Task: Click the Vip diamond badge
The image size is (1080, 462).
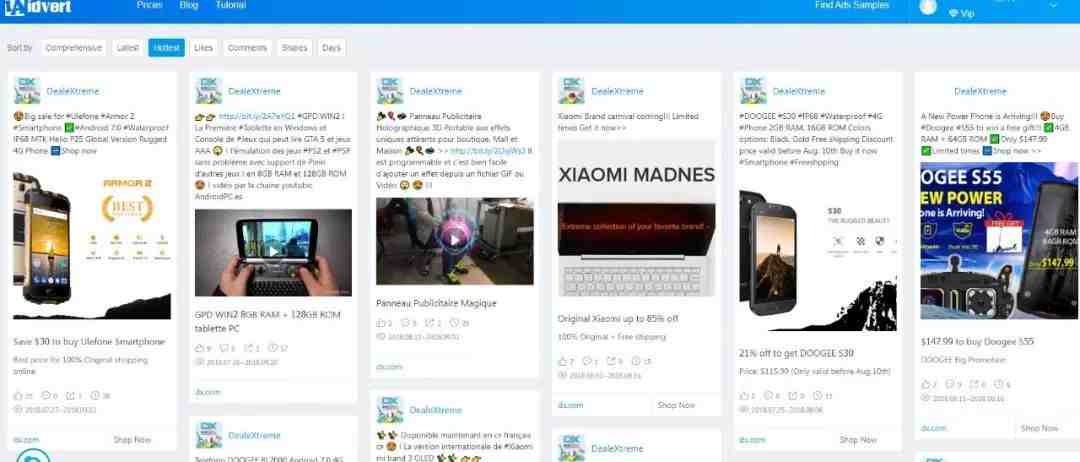Action: pyautogui.click(x=962, y=13)
